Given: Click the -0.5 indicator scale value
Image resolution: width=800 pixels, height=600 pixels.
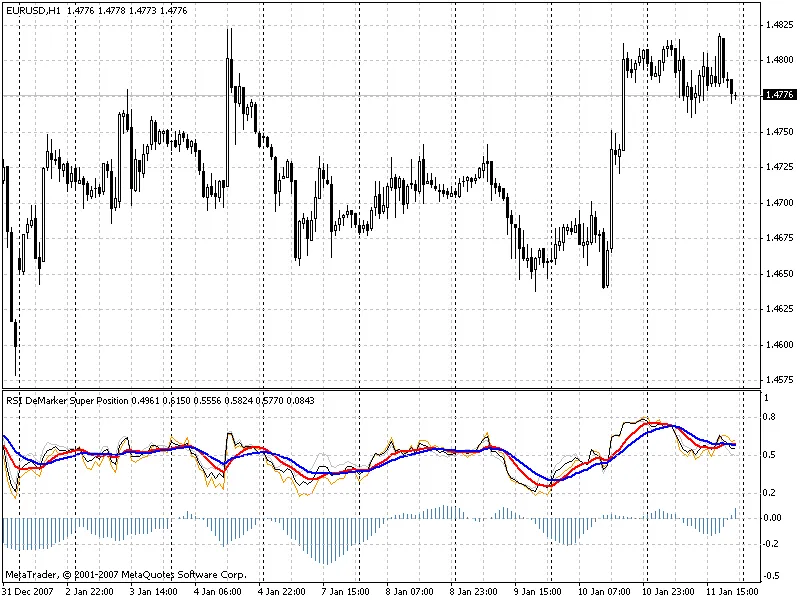Looking at the screenshot, I should point(770,576).
